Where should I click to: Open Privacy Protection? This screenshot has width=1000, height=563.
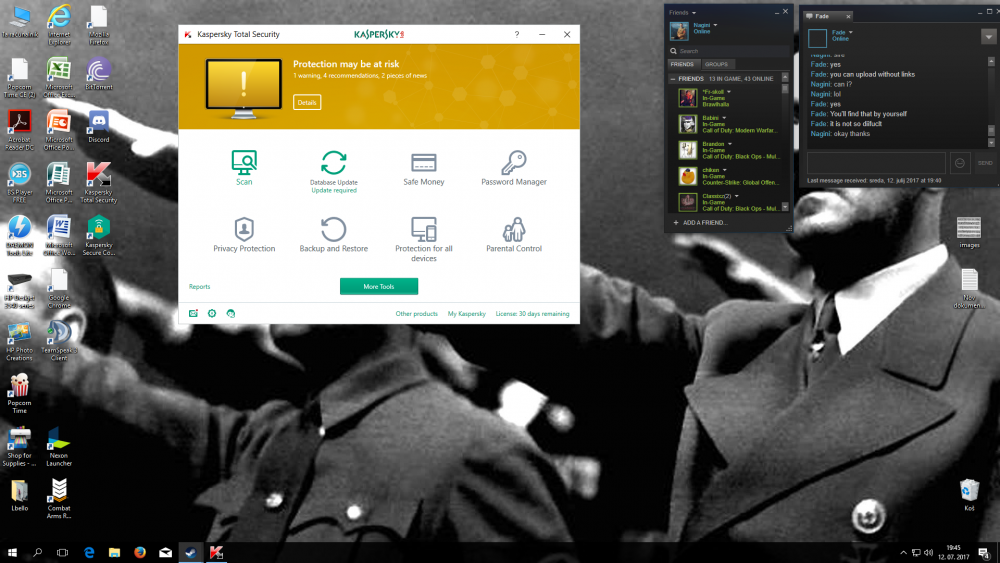point(244,231)
